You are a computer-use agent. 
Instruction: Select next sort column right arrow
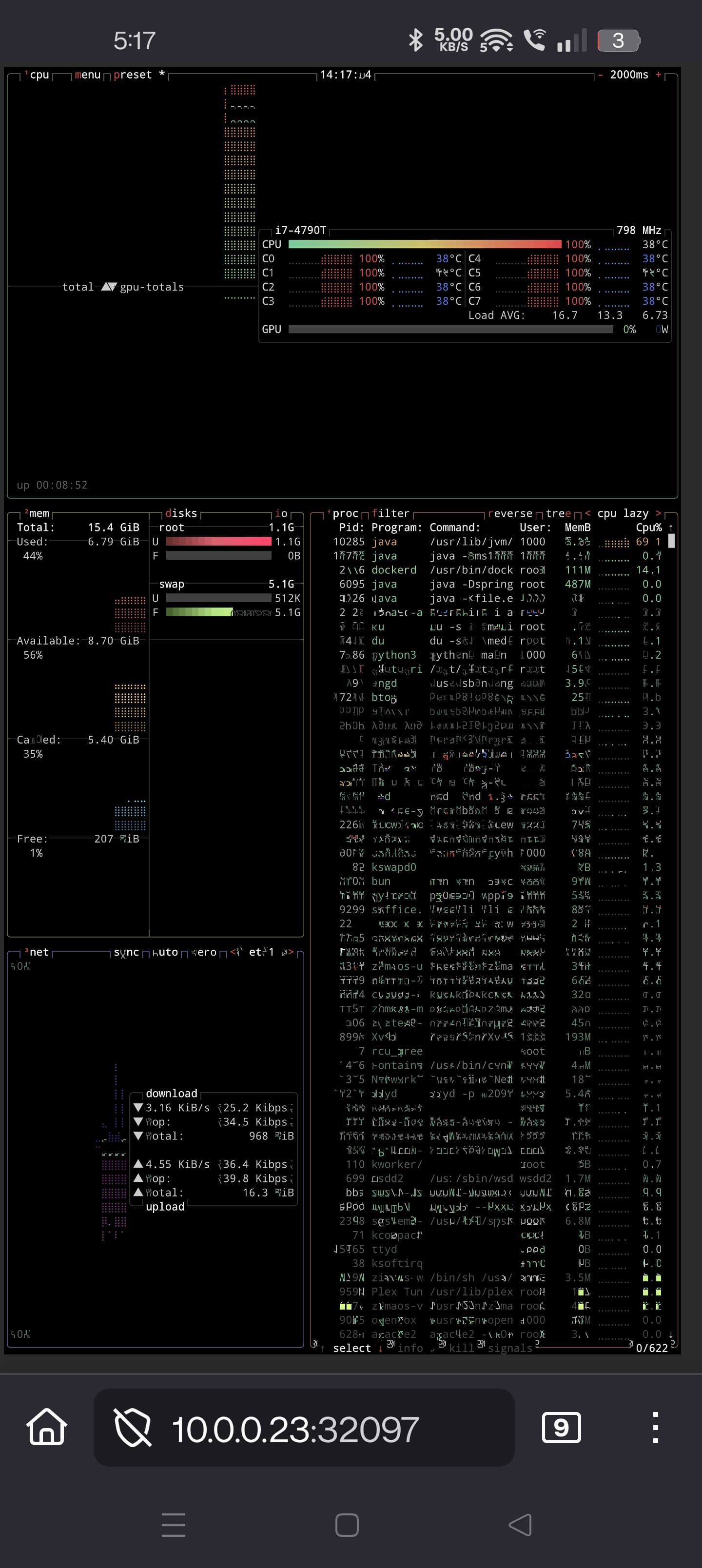(658, 513)
